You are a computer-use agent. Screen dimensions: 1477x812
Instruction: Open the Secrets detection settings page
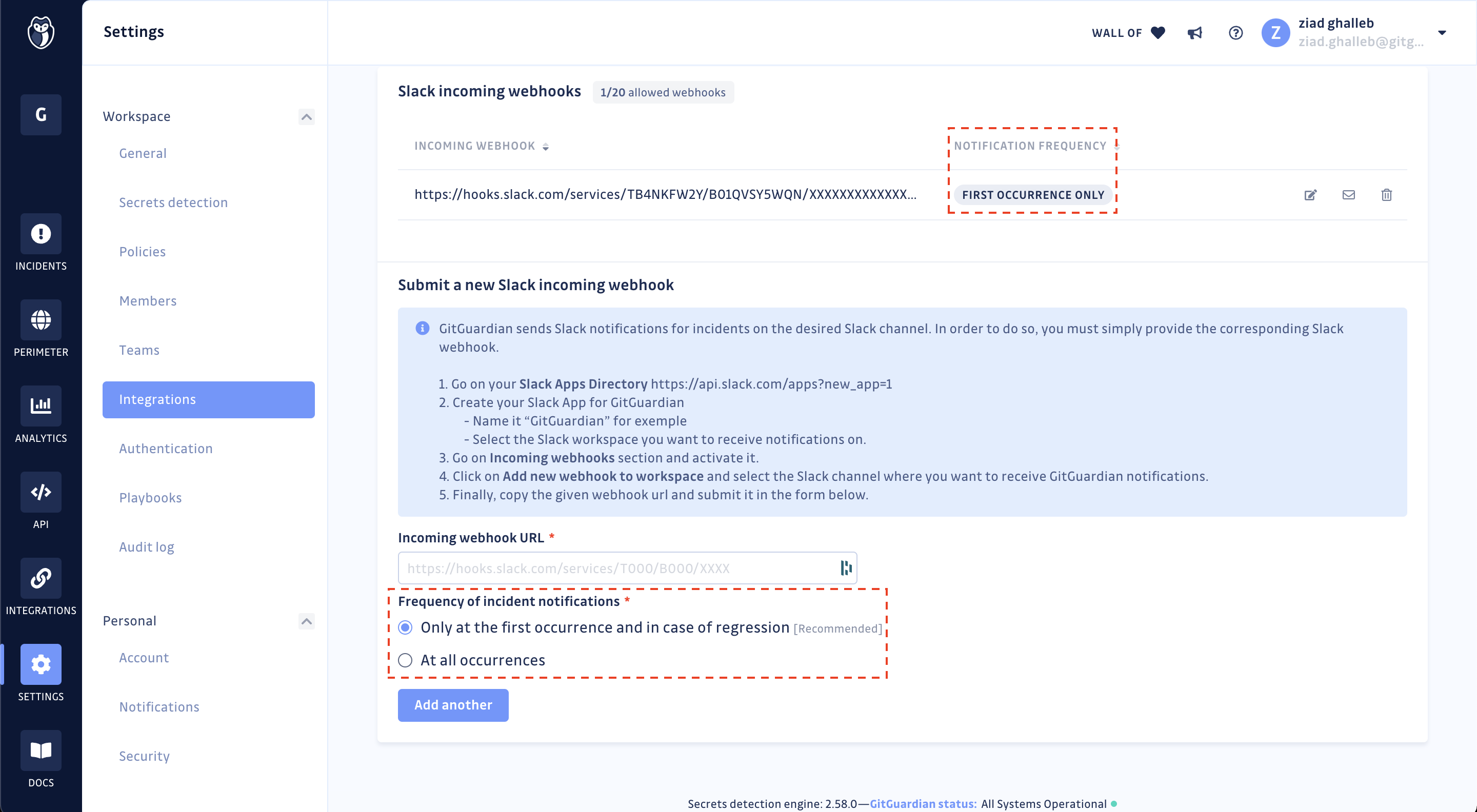click(x=174, y=202)
